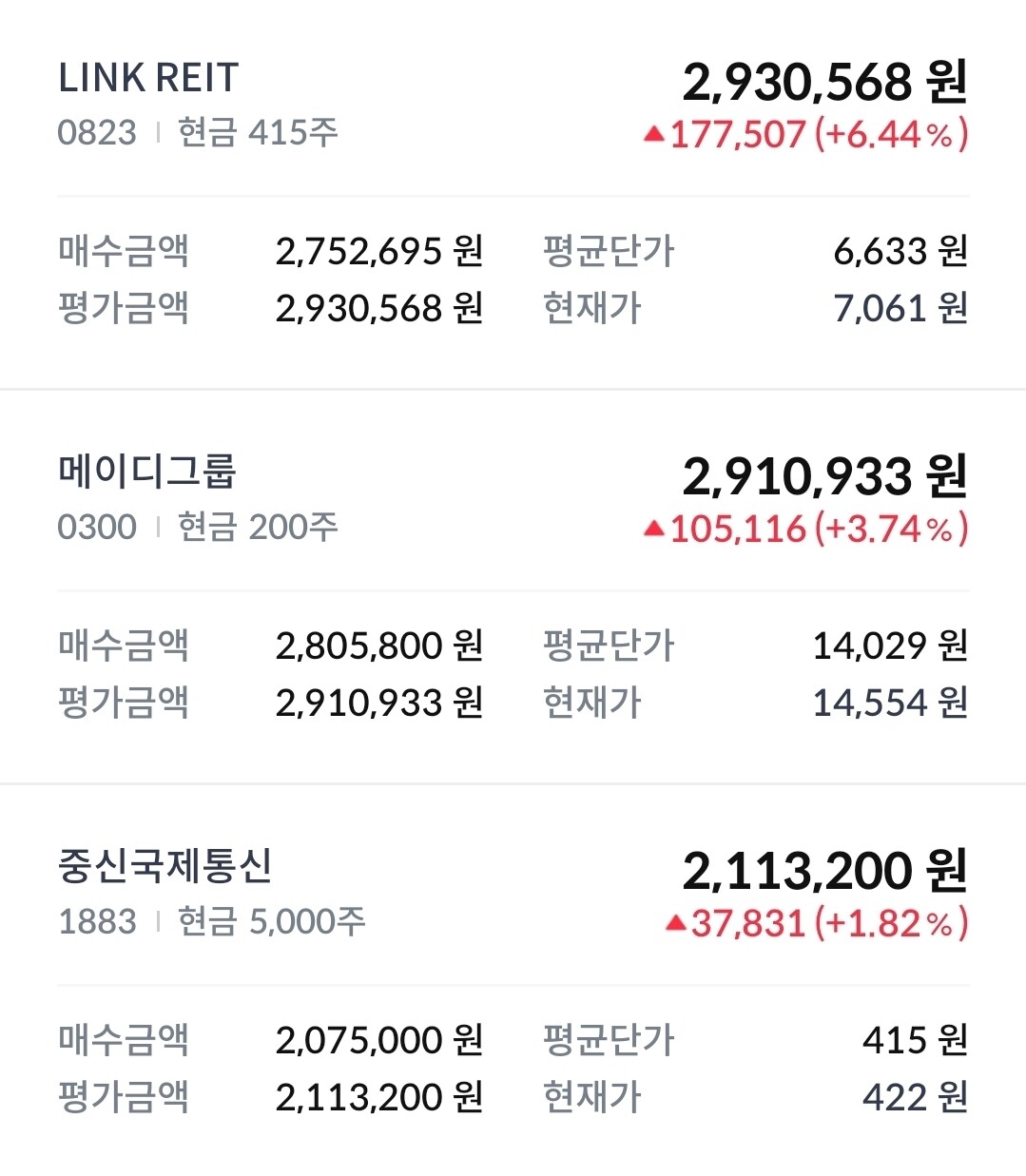Click 메이디그룹 average price 14,029 원
The image size is (1026, 1176).
click(889, 646)
